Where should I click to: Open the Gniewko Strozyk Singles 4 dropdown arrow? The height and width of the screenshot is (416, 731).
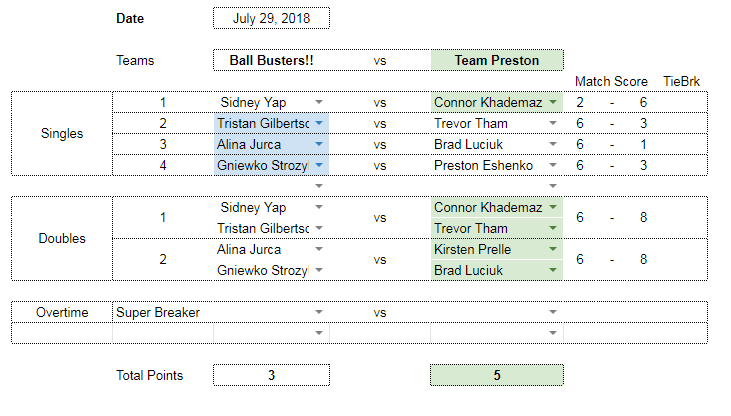(x=319, y=165)
